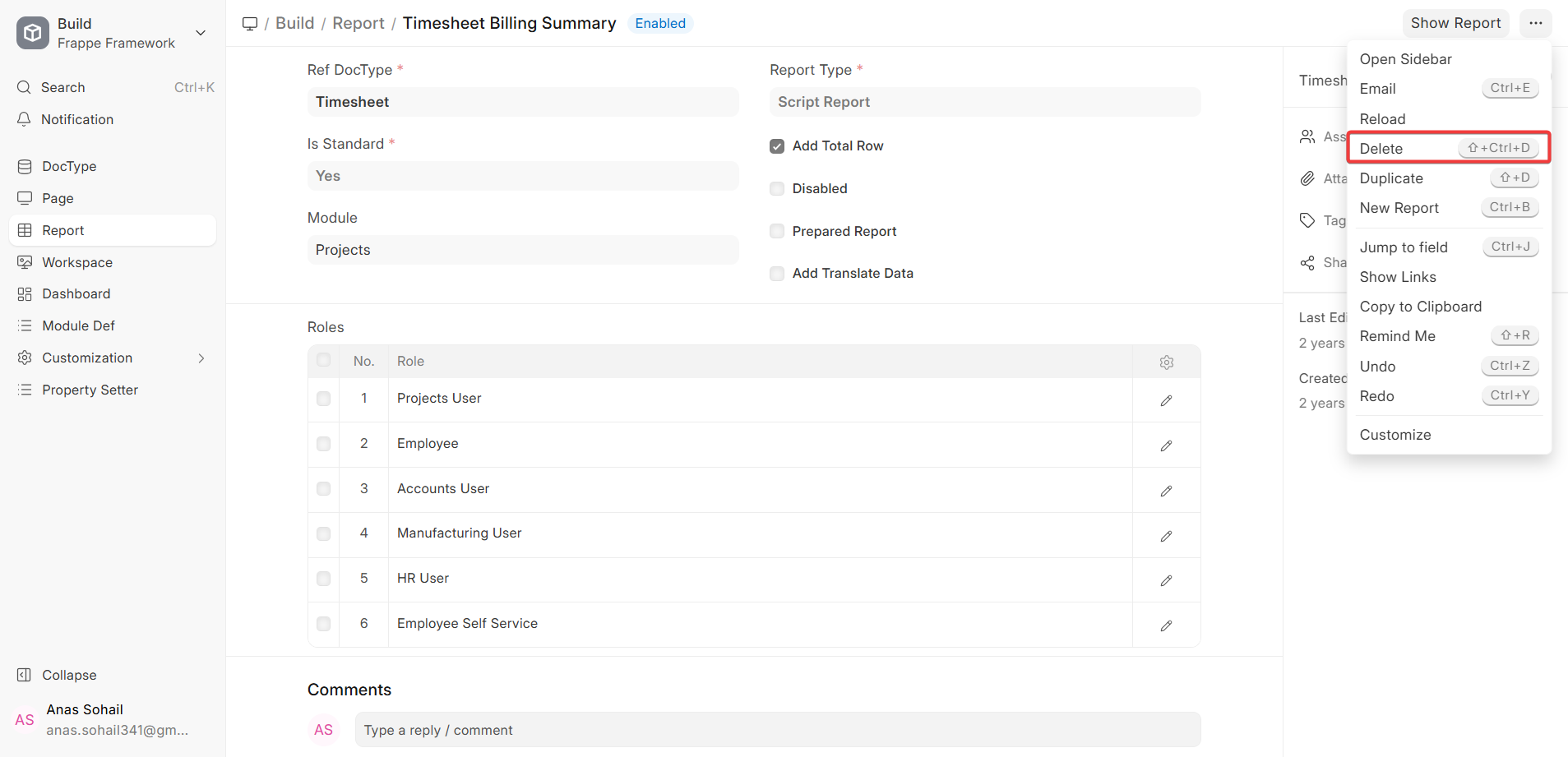
Task: Click the Roles table settings gear icon
Action: click(x=1166, y=362)
